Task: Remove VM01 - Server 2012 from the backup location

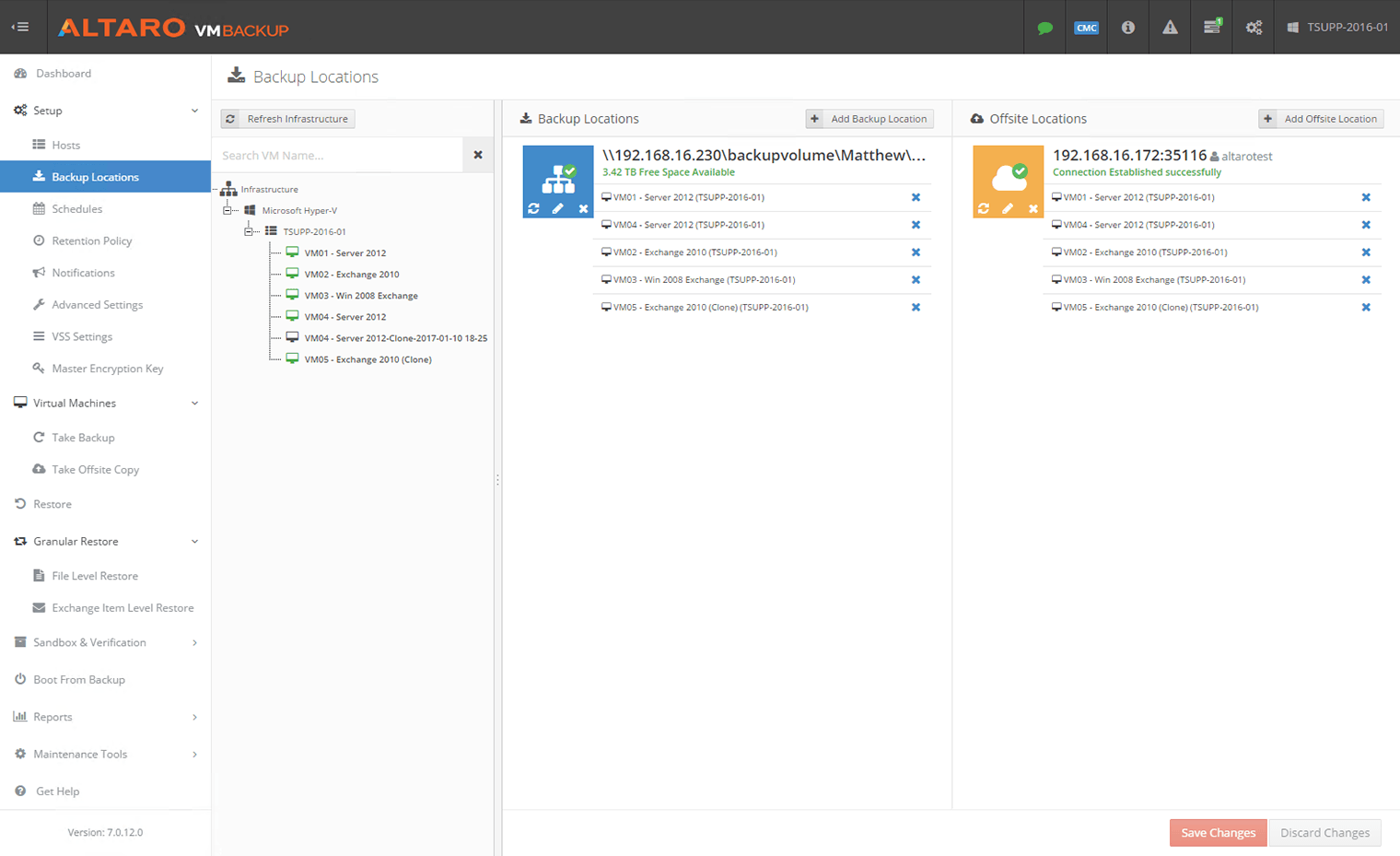Action: tap(916, 197)
